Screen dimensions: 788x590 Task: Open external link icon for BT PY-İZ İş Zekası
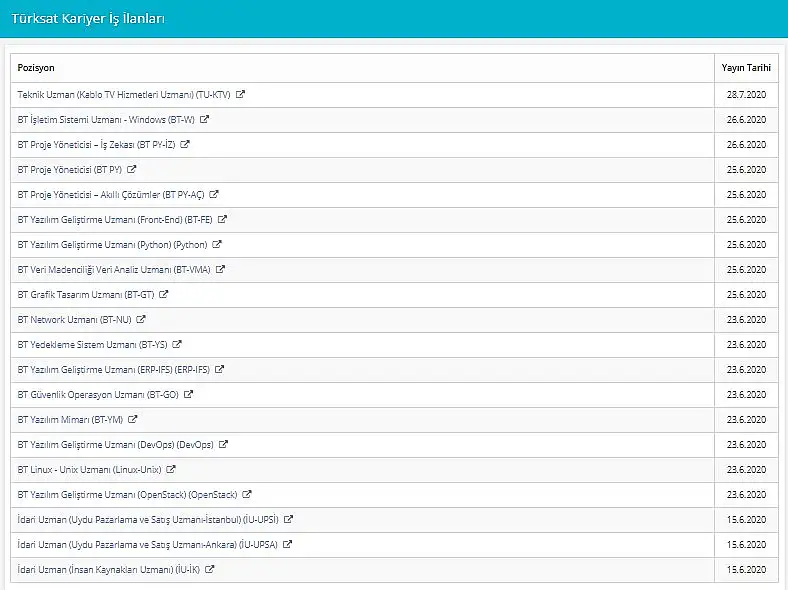click(185, 144)
